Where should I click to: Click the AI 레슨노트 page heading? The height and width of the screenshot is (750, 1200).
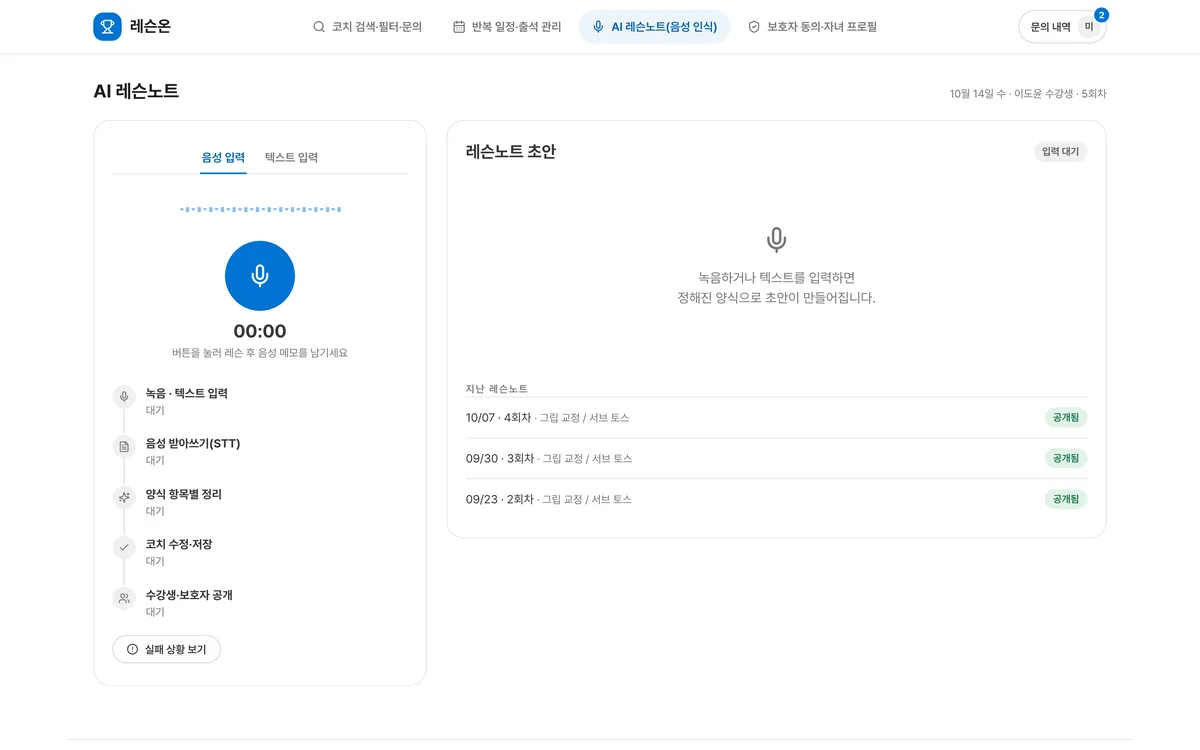tap(136, 91)
